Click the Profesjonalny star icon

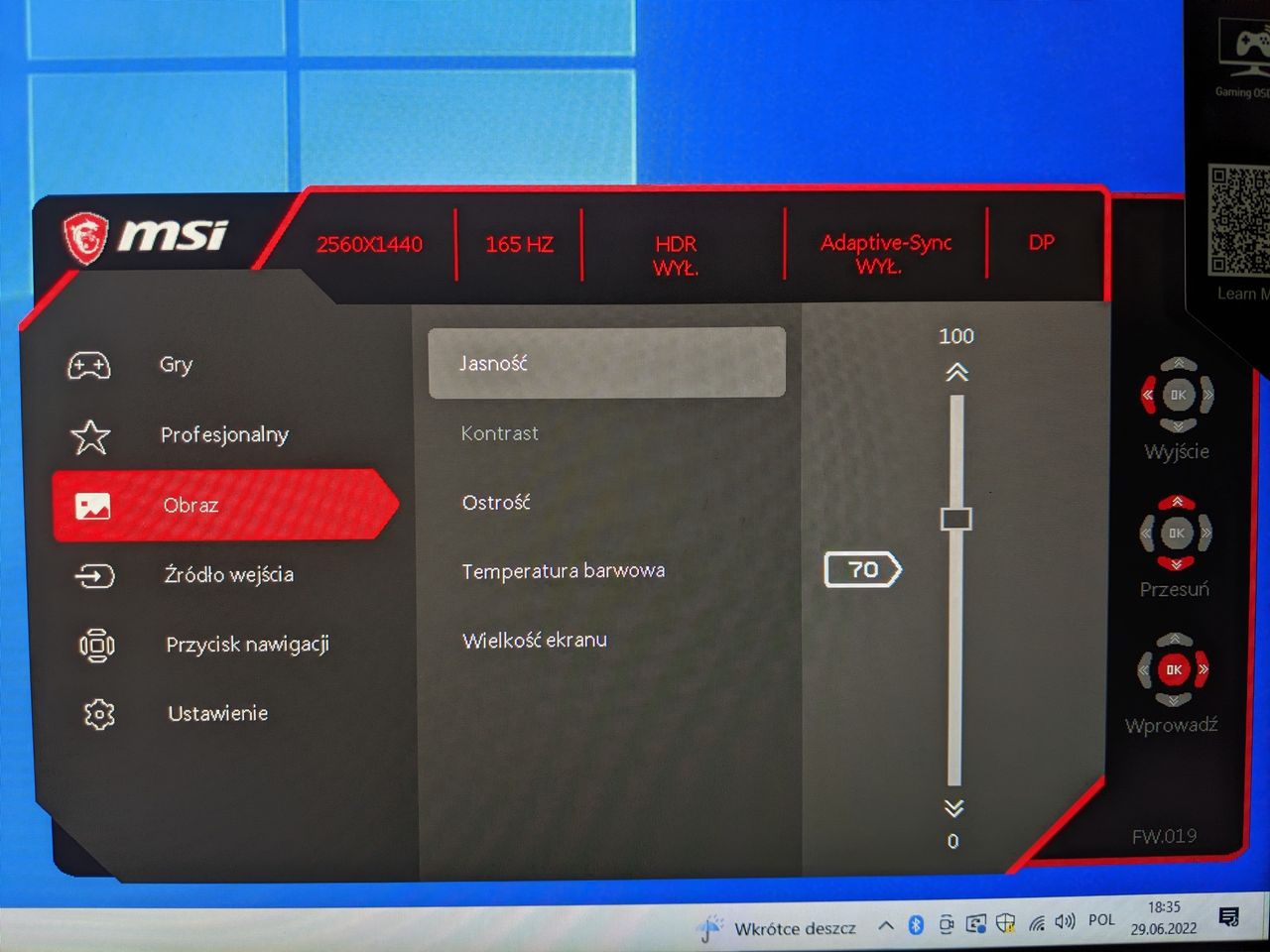pyautogui.click(x=90, y=436)
